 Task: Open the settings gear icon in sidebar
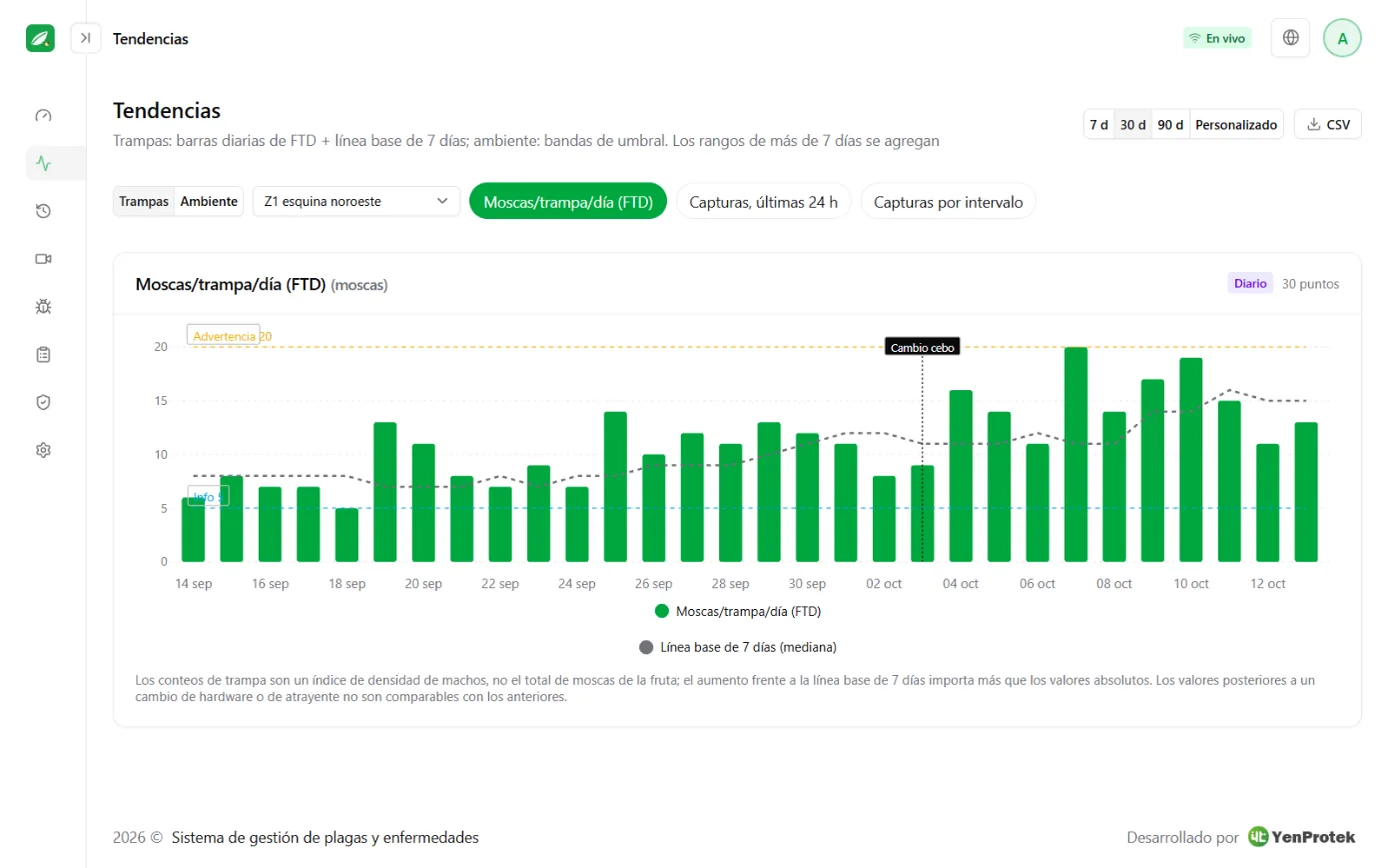tap(43, 450)
